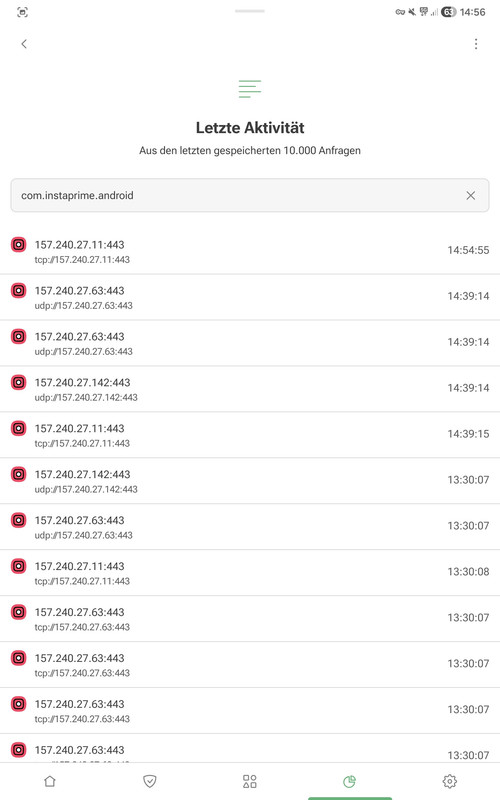
Task: Clear the com.instaprime.android search filter
Action: [x=470, y=195]
